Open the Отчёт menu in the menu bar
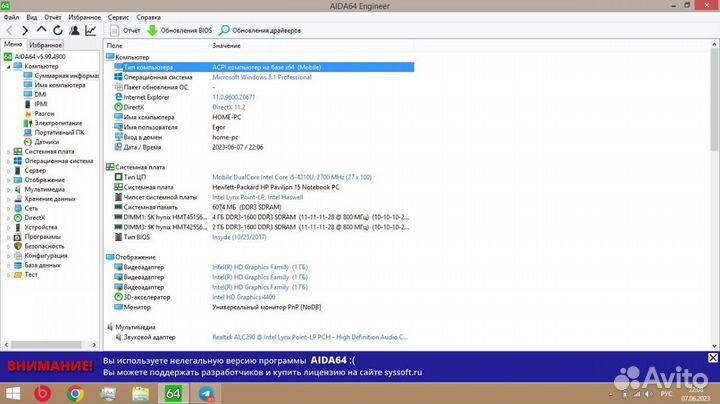This screenshot has height=404, width=720. tap(53, 17)
